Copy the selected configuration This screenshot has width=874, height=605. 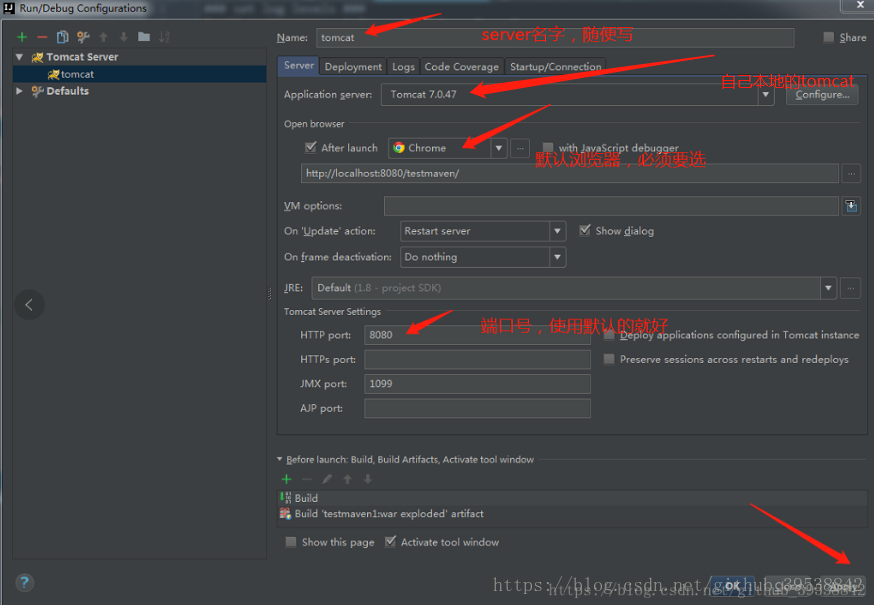tap(62, 37)
